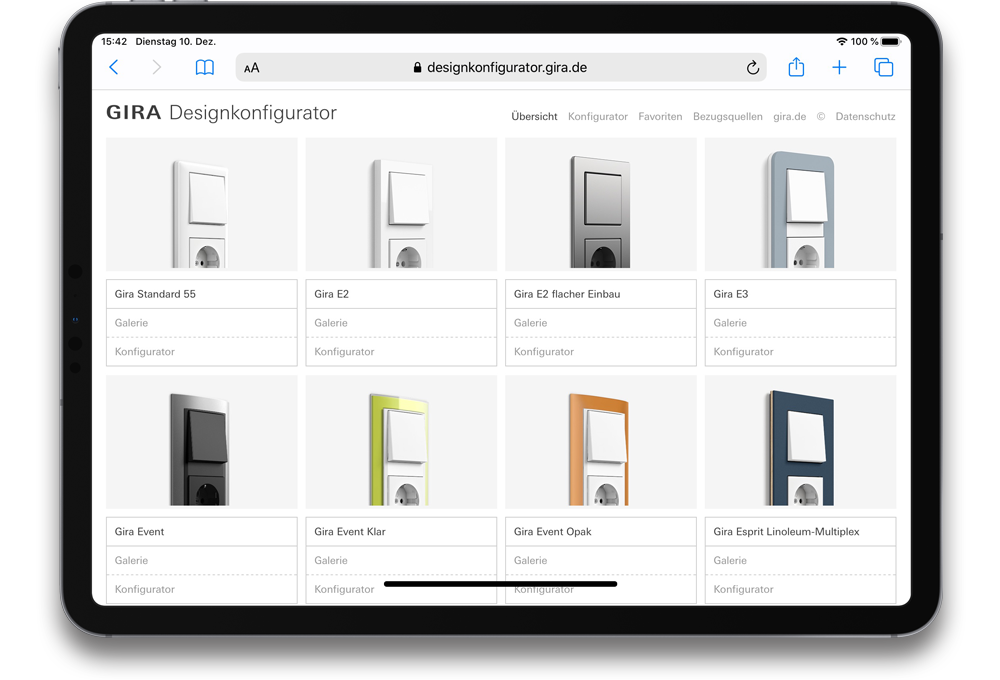The image size is (1000, 680).
Task: Select the Gira E2 flacher Einbau image
Action: (601, 204)
